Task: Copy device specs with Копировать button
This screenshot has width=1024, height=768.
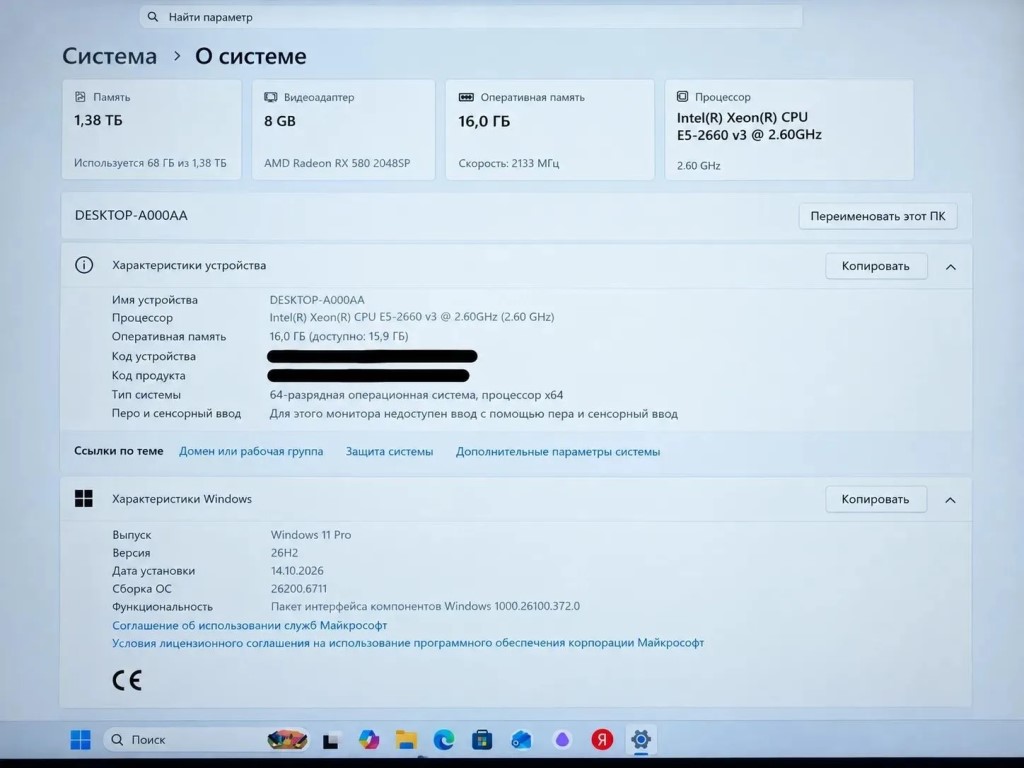Action: pyautogui.click(x=876, y=266)
